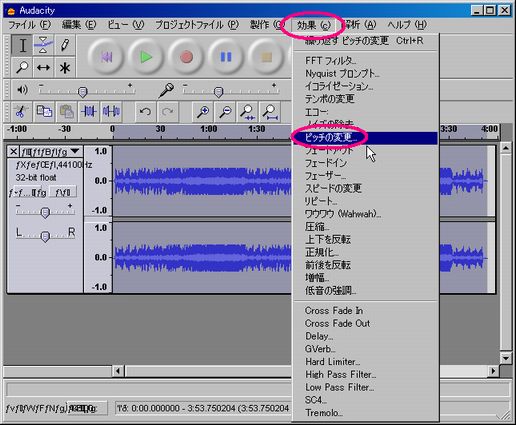This screenshot has height=425, width=516.
Task: Choose 圧縮 menu entry
Action: tap(365, 227)
